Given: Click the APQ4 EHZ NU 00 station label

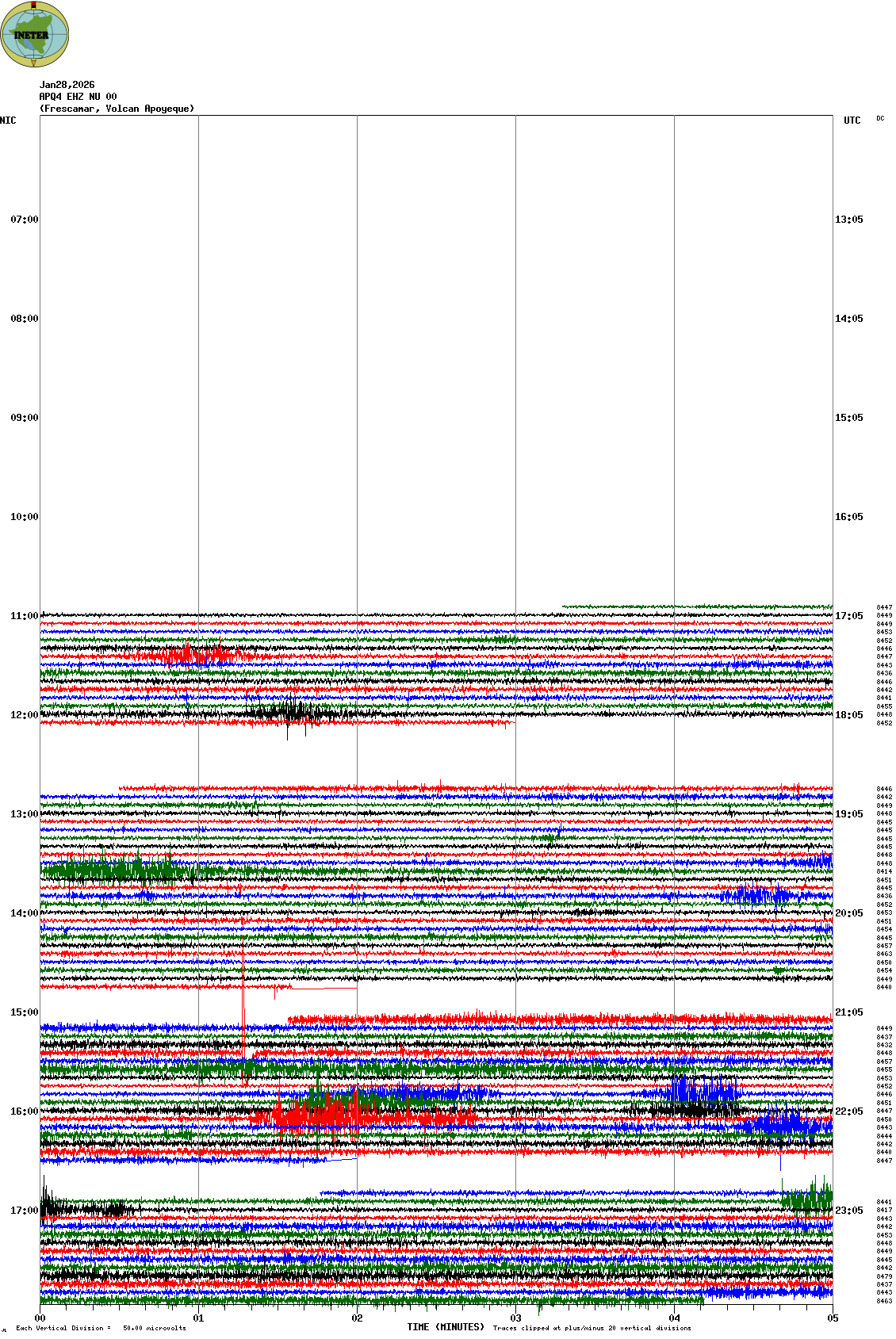Looking at the screenshot, I should click(x=78, y=97).
